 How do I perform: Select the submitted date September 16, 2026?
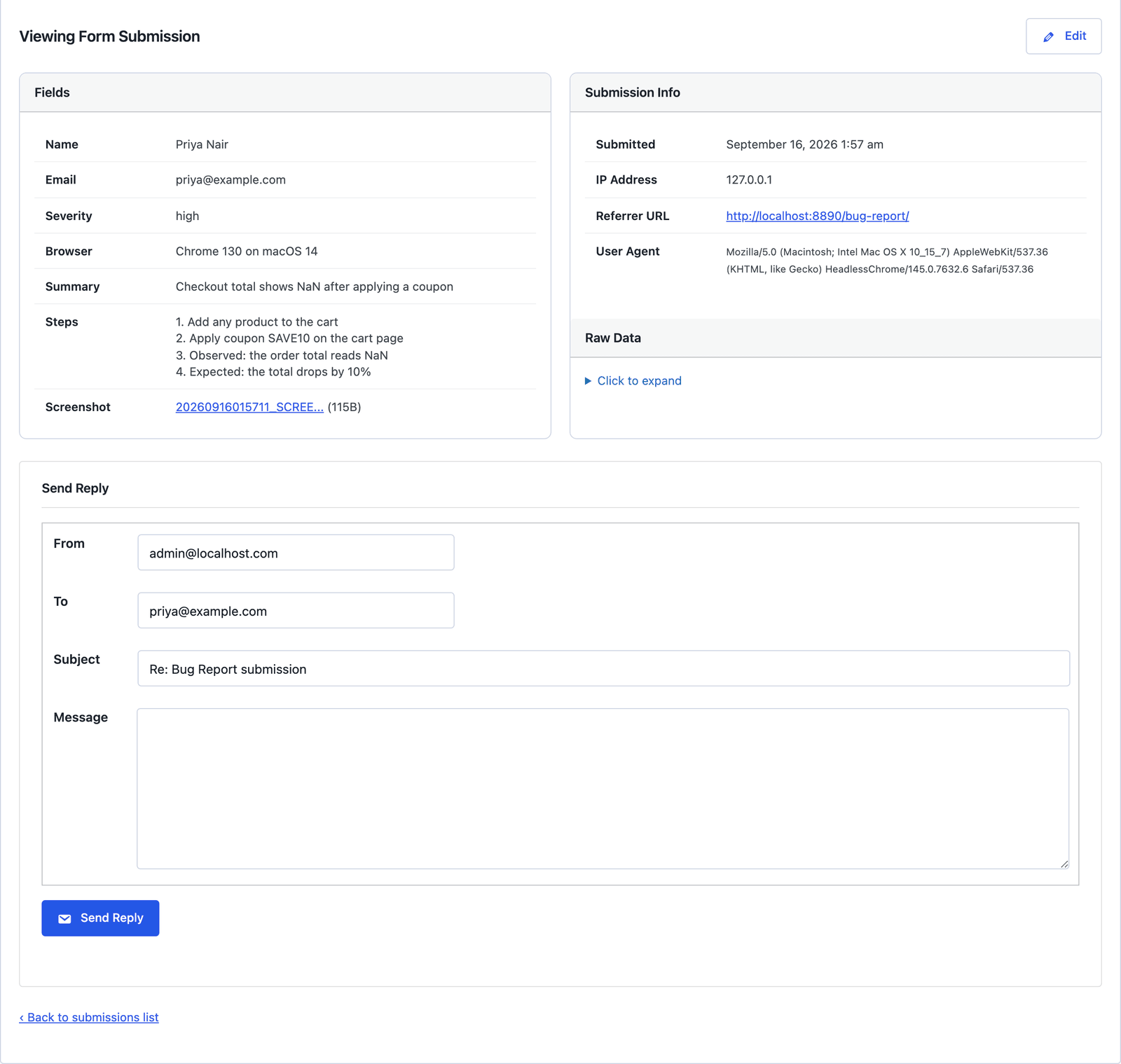782,144
